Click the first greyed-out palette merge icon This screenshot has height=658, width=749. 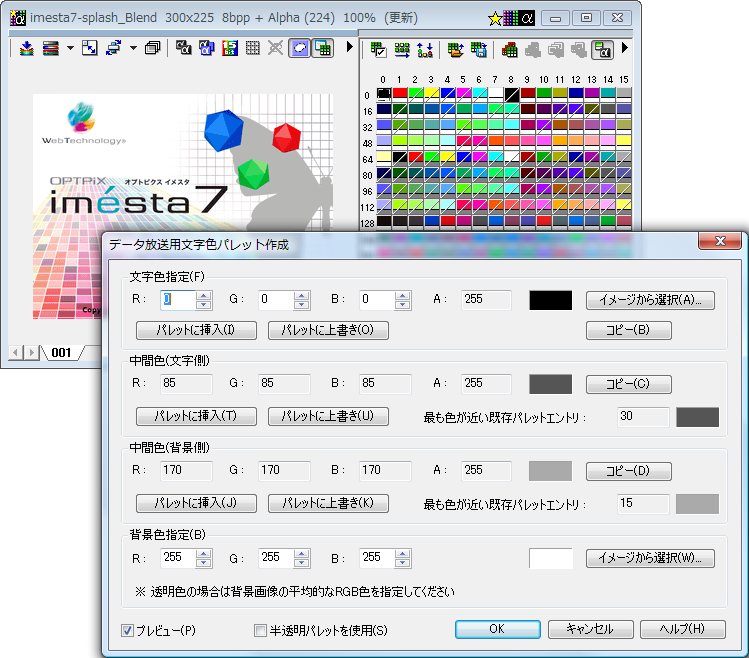533,50
